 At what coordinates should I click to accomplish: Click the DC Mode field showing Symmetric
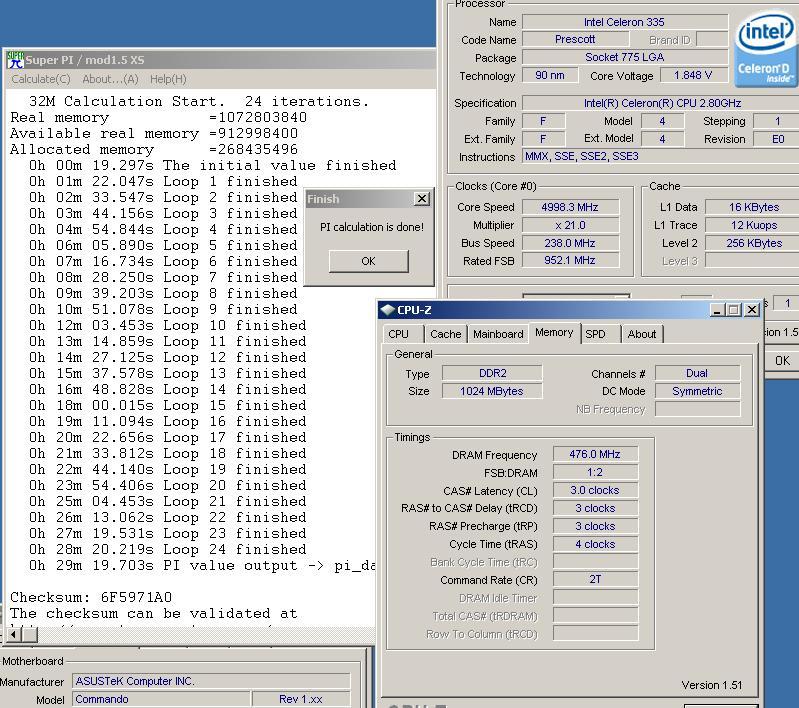[x=697, y=391]
